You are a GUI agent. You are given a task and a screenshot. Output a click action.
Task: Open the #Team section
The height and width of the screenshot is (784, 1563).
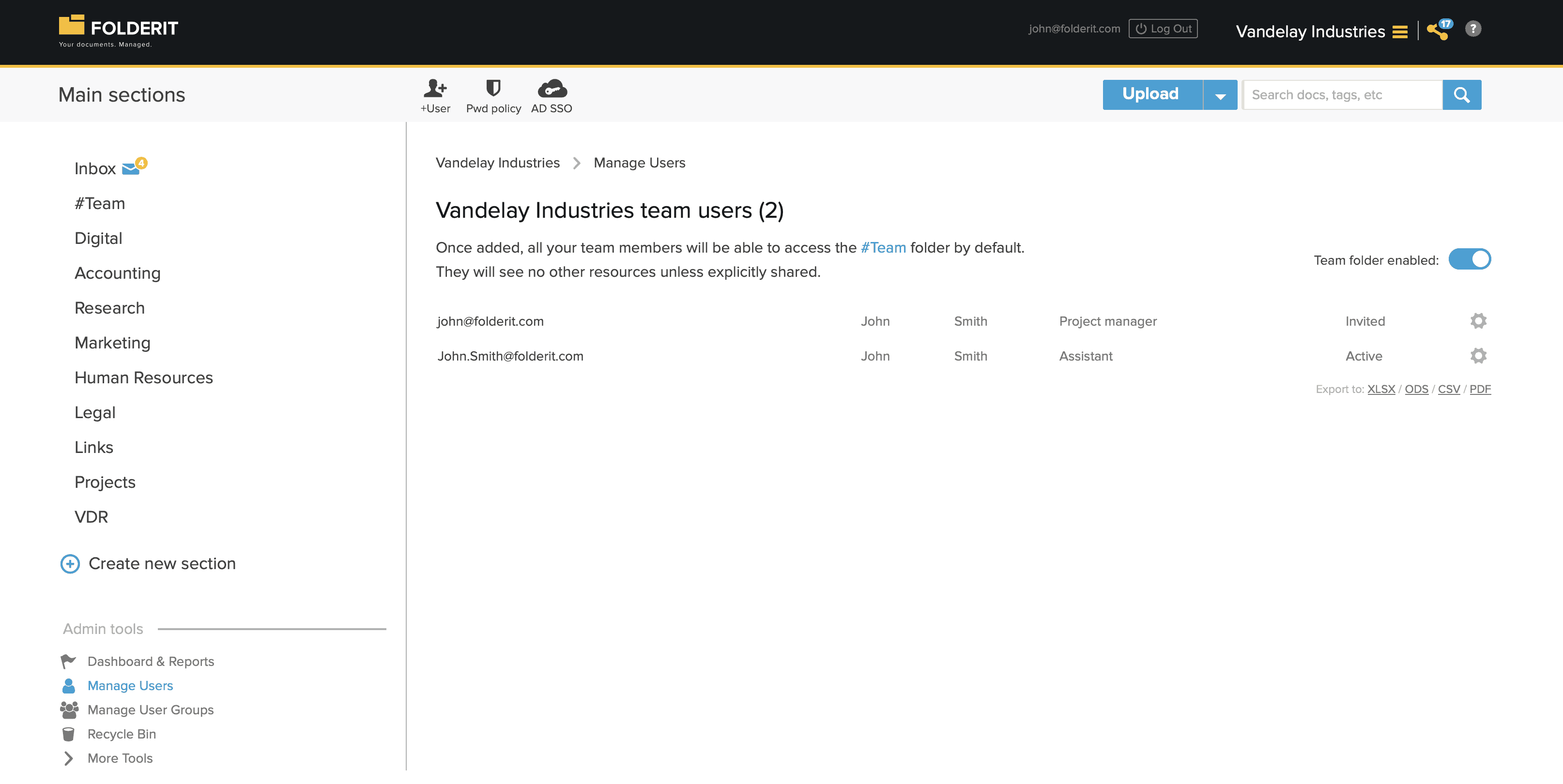100,203
